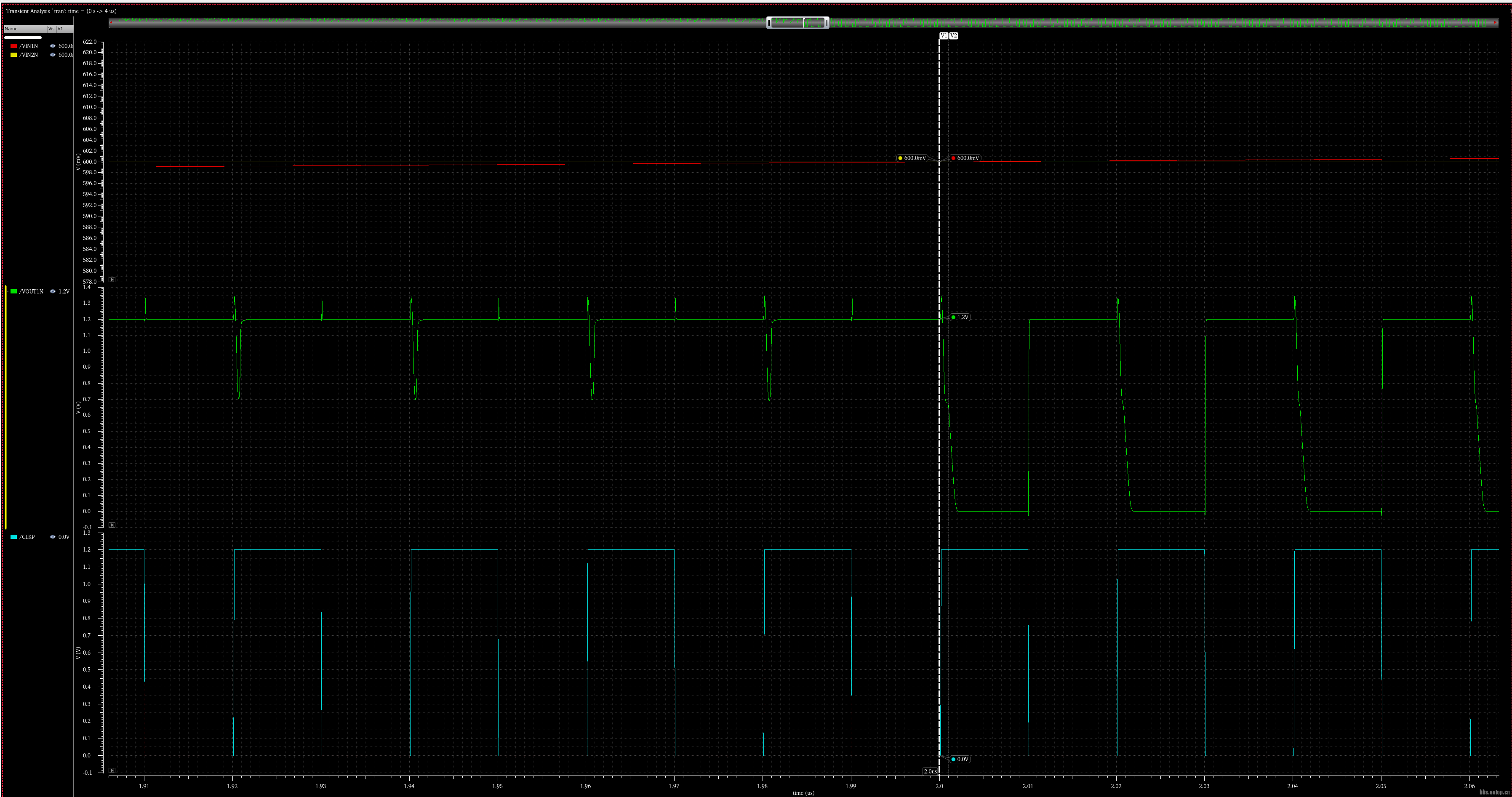Click the red 600.0mV marker label
The image size is (1512, 797).
tap(965, 158)
